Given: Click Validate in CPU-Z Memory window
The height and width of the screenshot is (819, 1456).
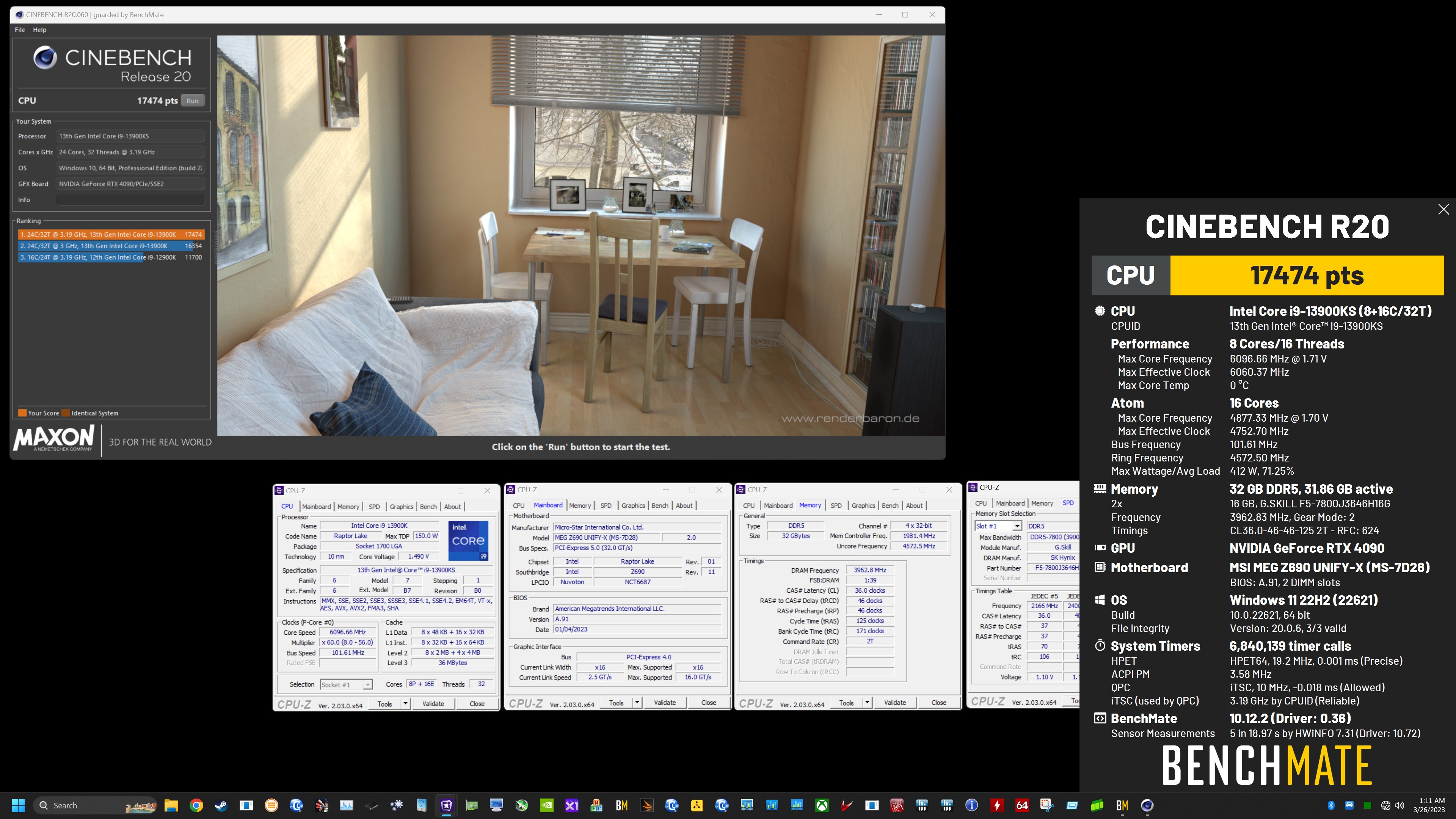Looking at the screenshot, I should pyautogui.click(x=895, y=703).
